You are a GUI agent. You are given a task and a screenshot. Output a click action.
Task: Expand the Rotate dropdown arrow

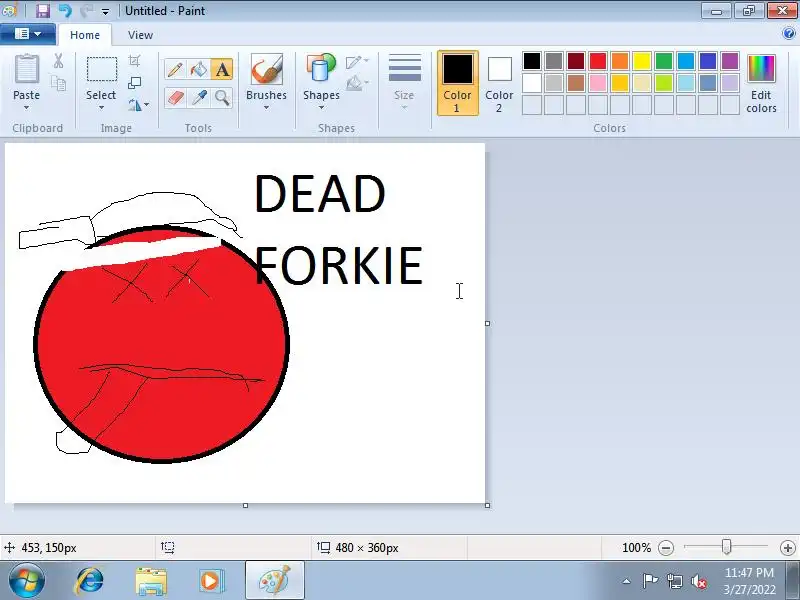coord(147,105)
